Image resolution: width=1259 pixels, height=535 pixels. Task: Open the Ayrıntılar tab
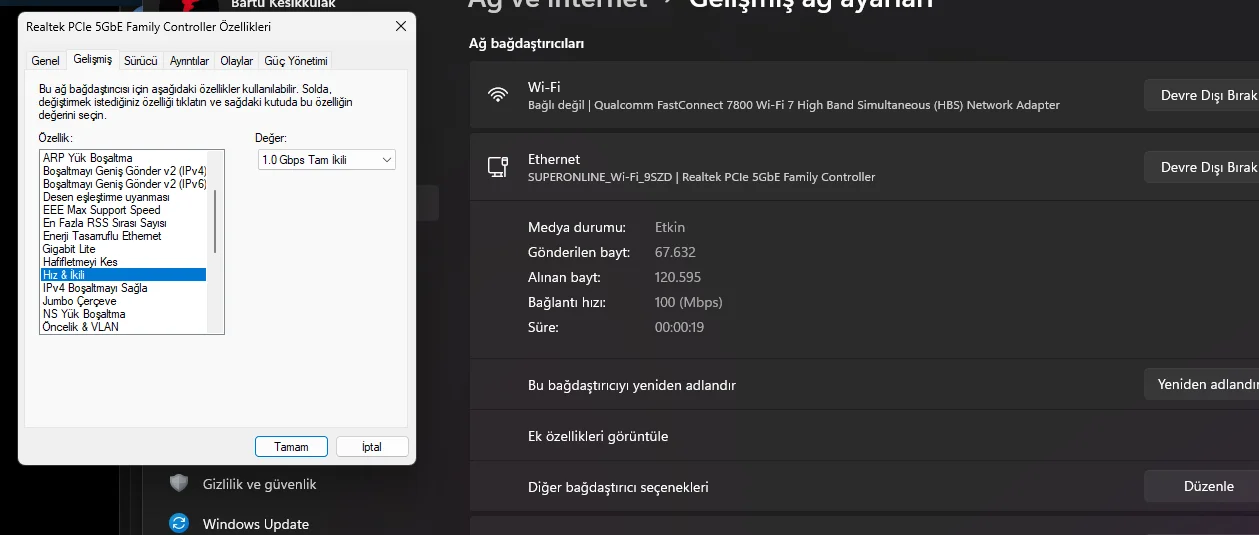click(x=189, y=61)
